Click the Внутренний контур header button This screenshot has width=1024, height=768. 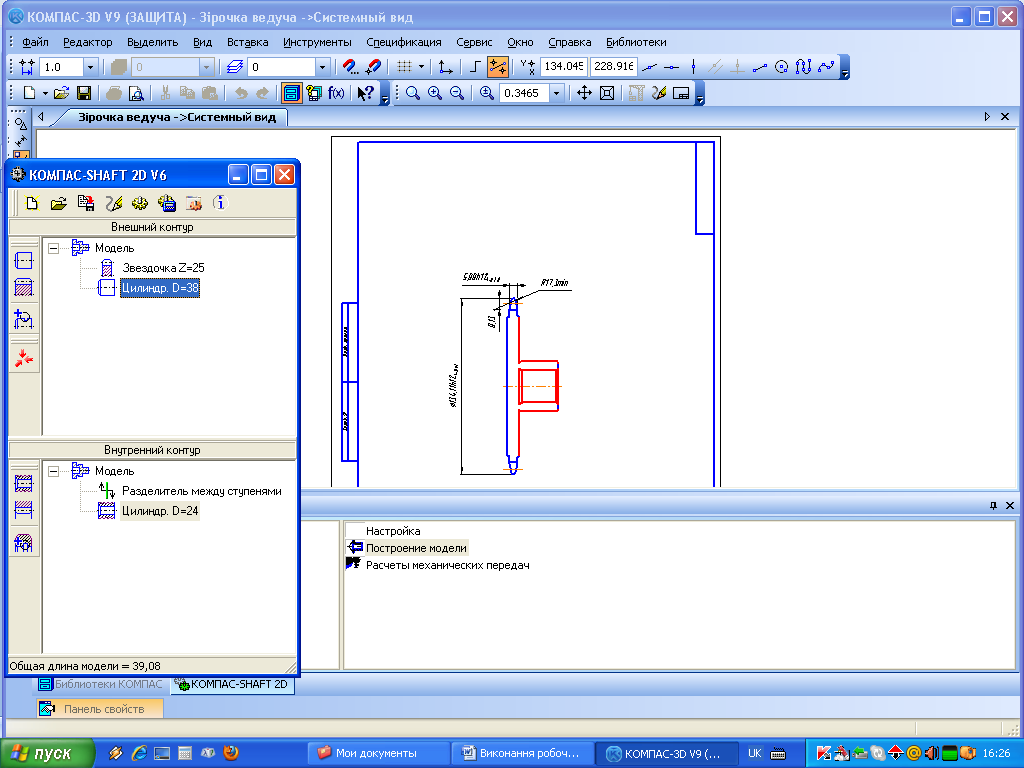point(152,450)
